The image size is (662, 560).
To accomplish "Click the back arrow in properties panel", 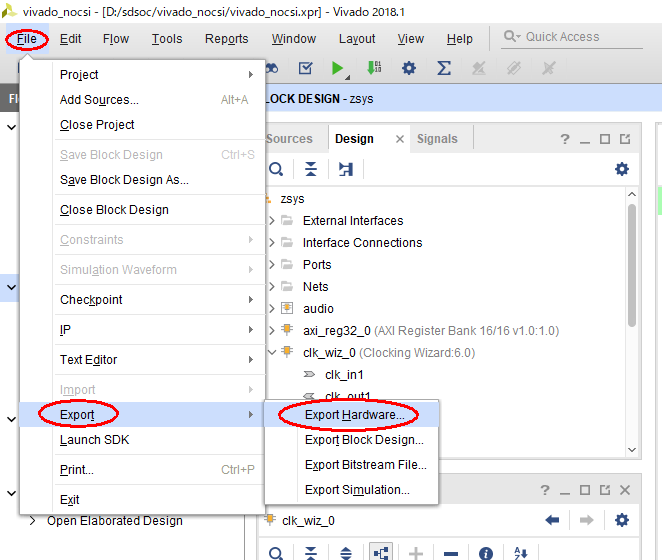I will point(552,520).
